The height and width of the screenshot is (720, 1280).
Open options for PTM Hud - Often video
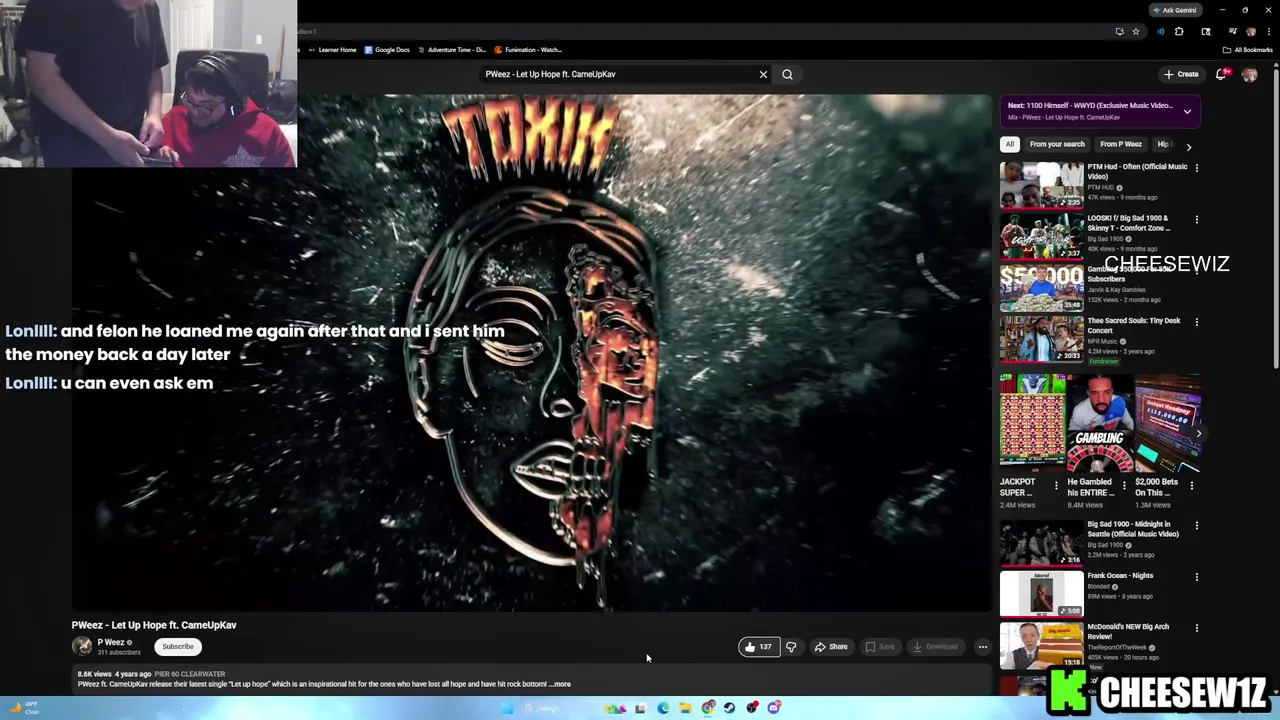click(x=1196, y=168)
